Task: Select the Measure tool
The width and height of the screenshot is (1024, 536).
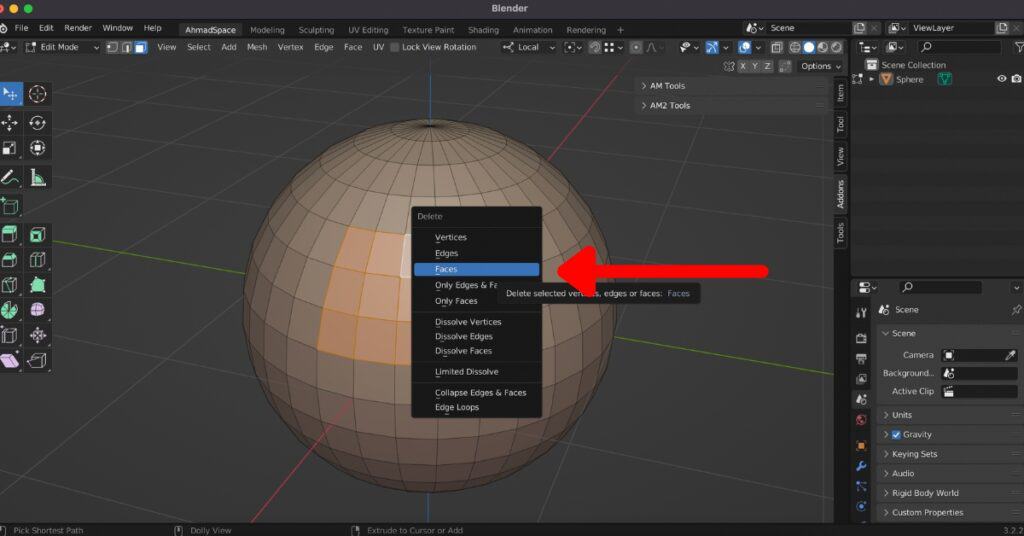Action: (x=37, y=177)
